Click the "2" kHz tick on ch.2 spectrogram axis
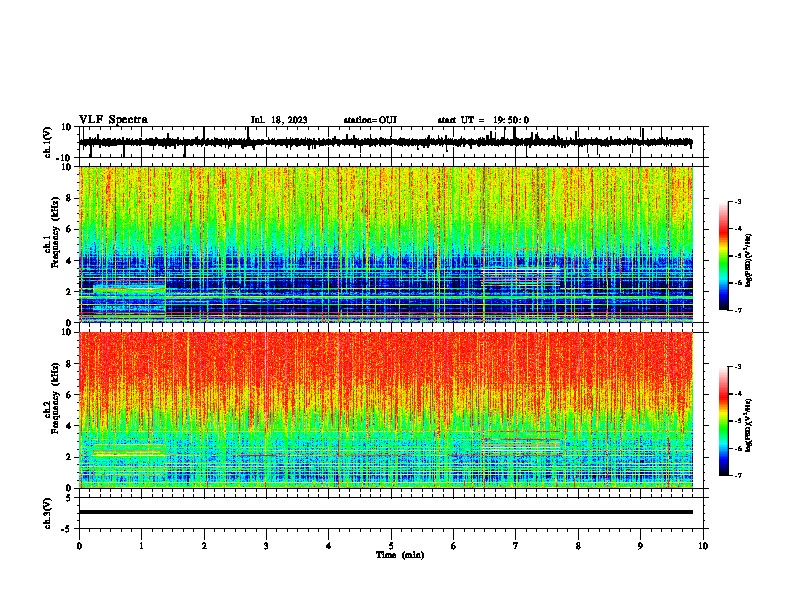The image size is (792, 612). [69, 457]
